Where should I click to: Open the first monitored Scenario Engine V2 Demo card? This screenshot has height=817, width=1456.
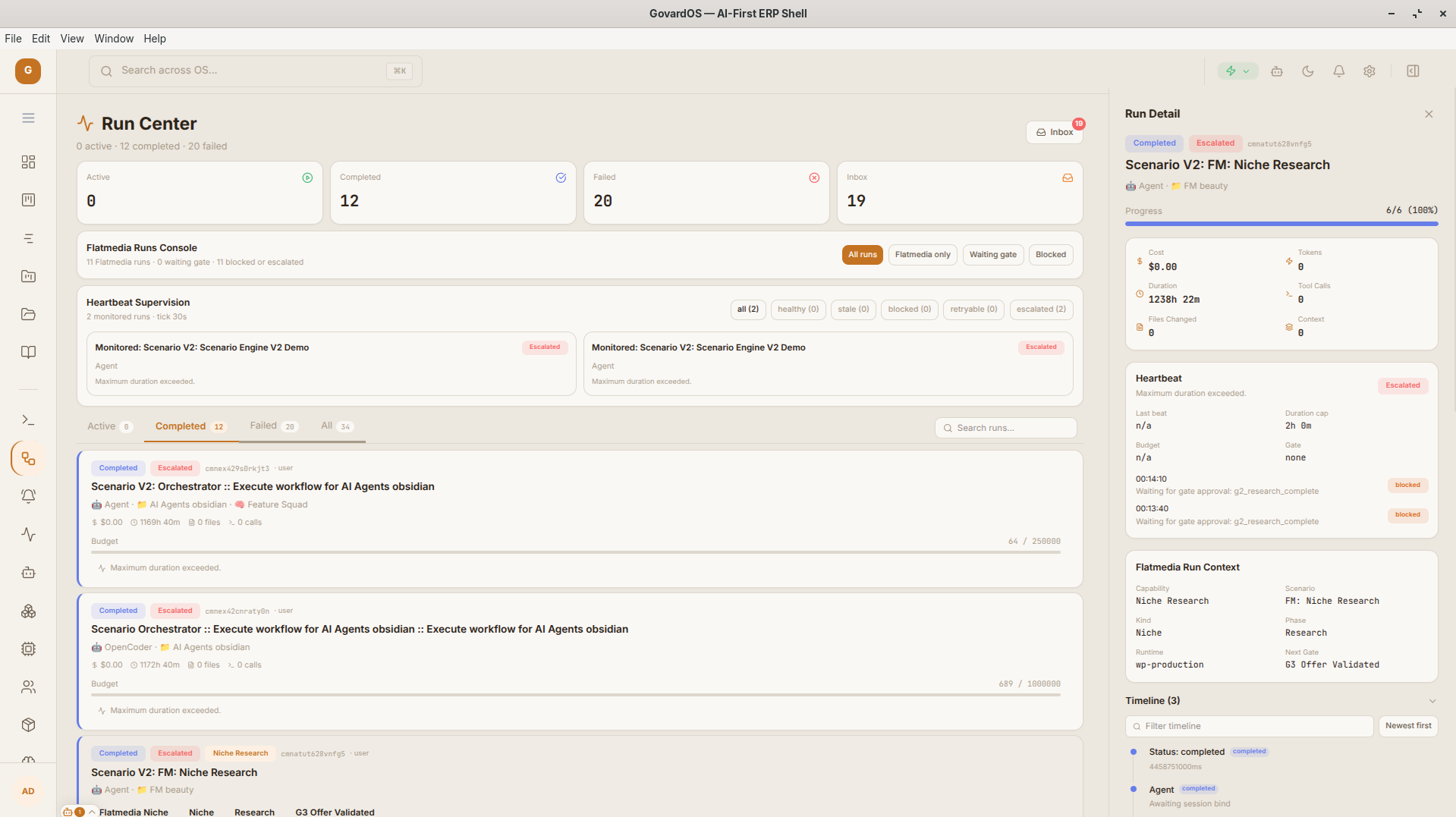pyautogui.click(x=332, y=363)
